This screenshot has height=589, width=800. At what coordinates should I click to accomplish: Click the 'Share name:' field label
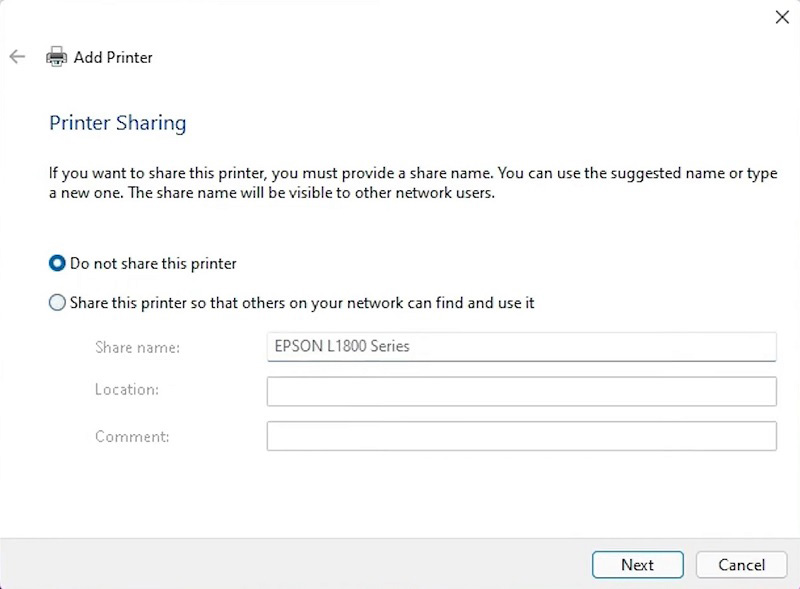[137, 348]
